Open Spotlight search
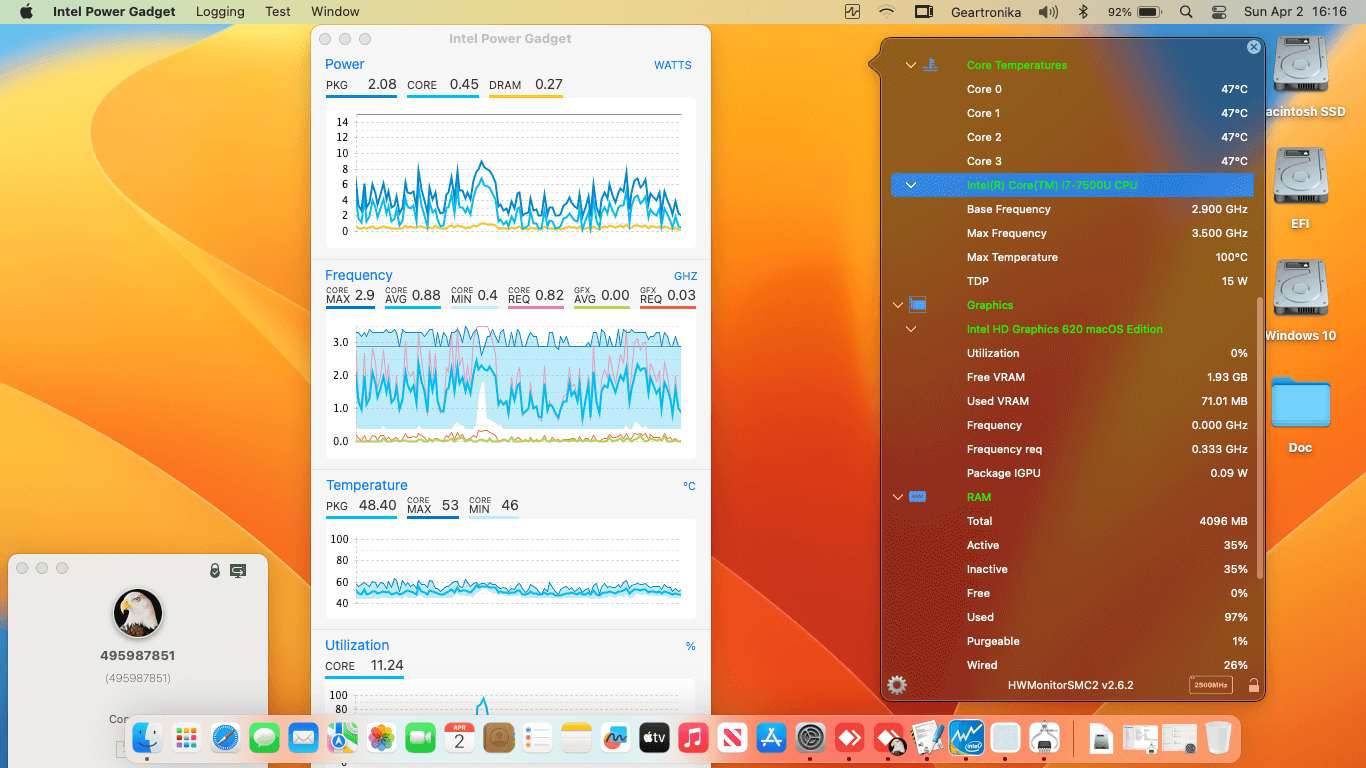The height and width of the screenshot is (768, 1366). [x=1186, y=12]
